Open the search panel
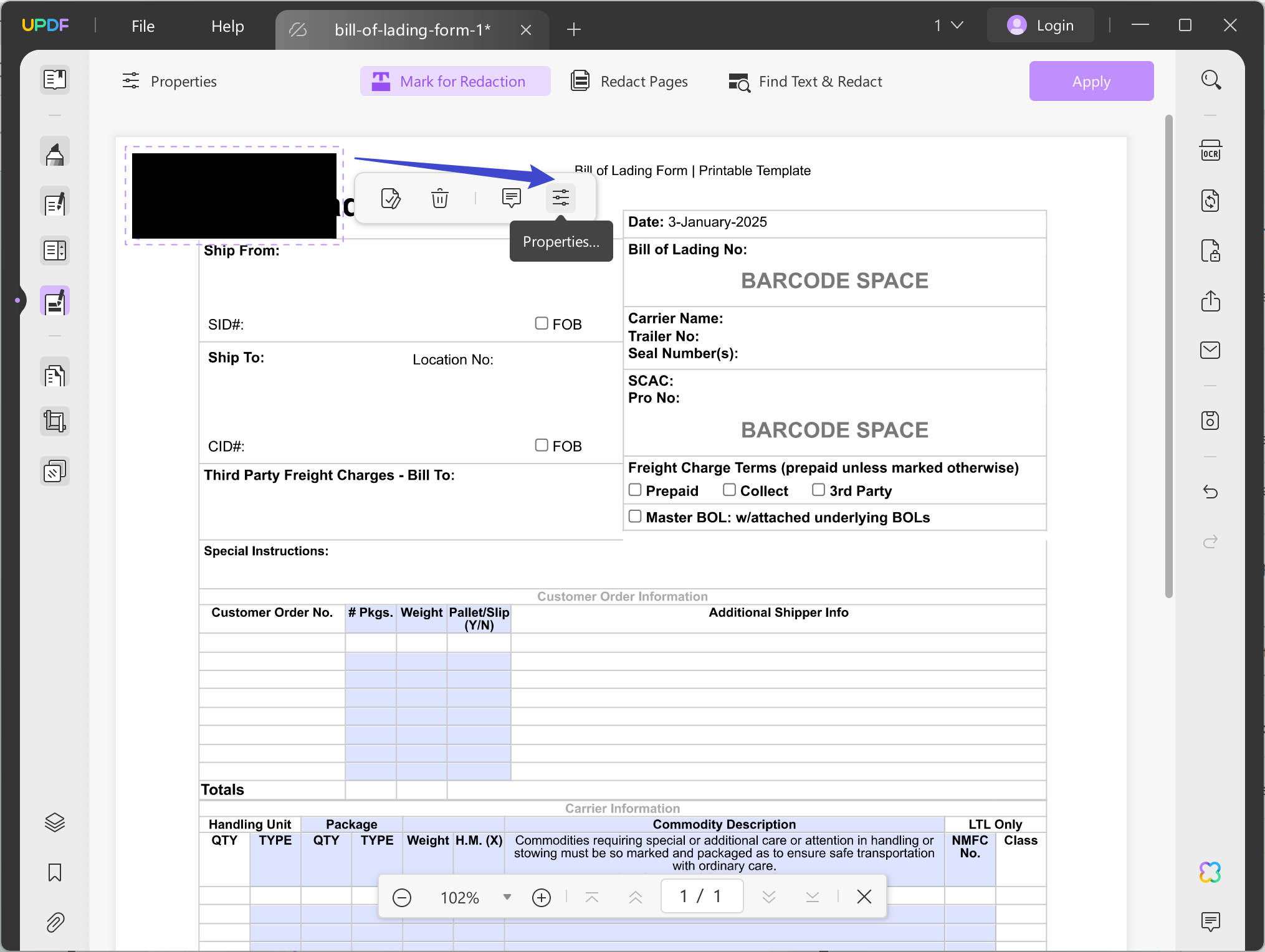The image size is (1265, 952). tap(1211, 79)
